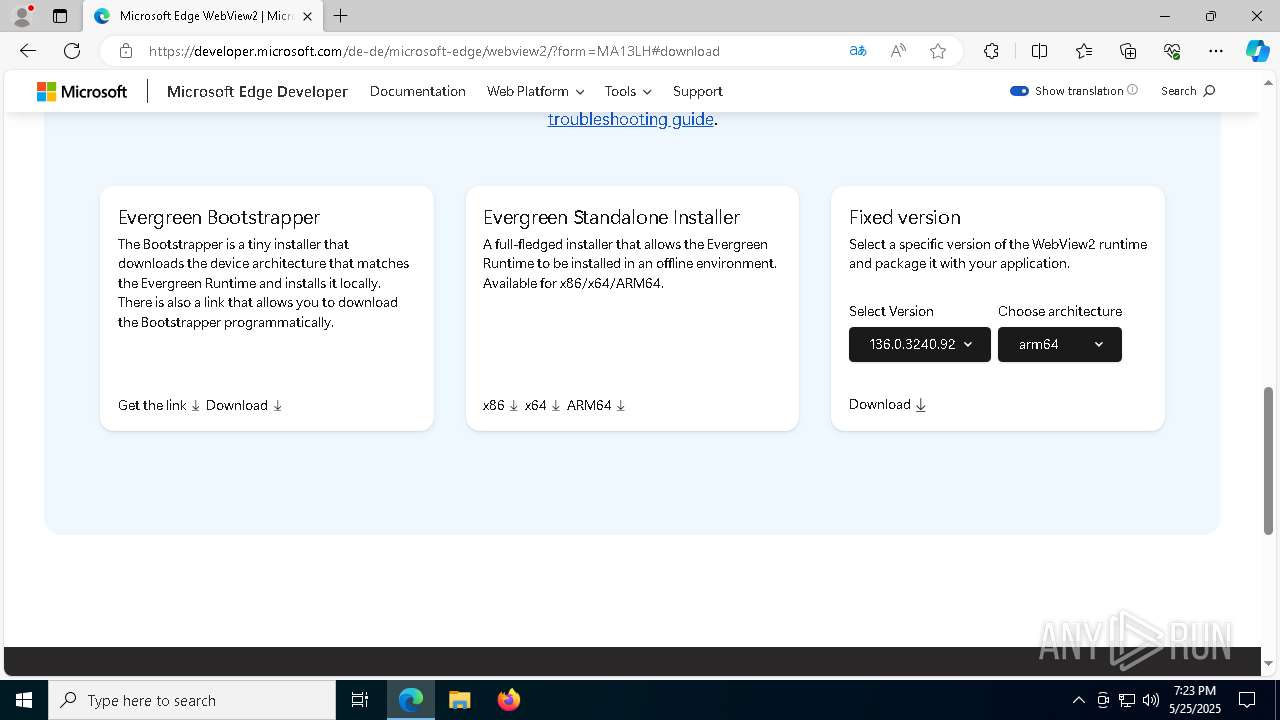Open the troubleshooting guide link
This screenshot has width=1280, height=720.
tap(630, 119)
